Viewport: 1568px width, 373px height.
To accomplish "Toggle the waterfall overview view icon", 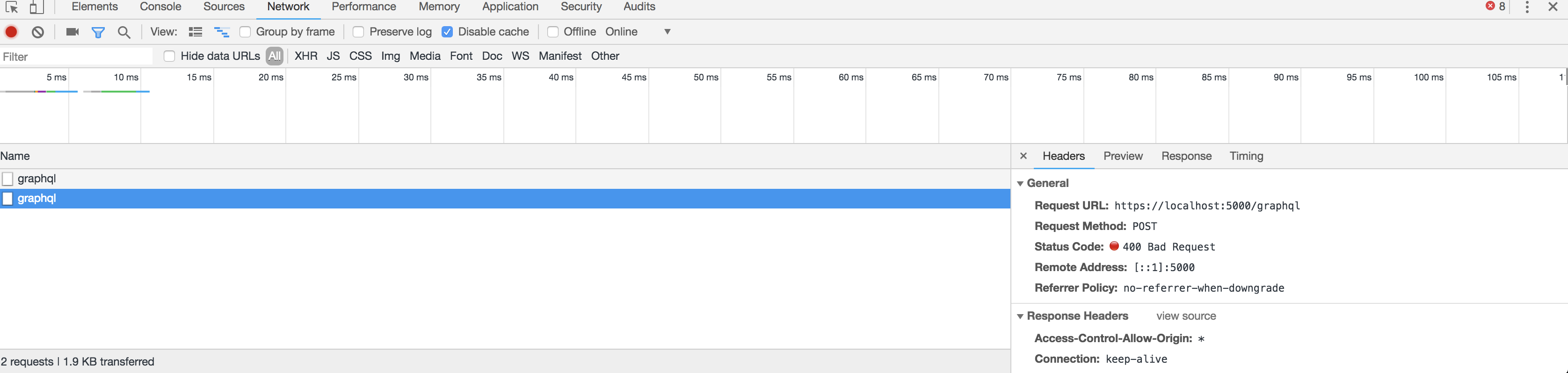I will [x=222, y=32].
